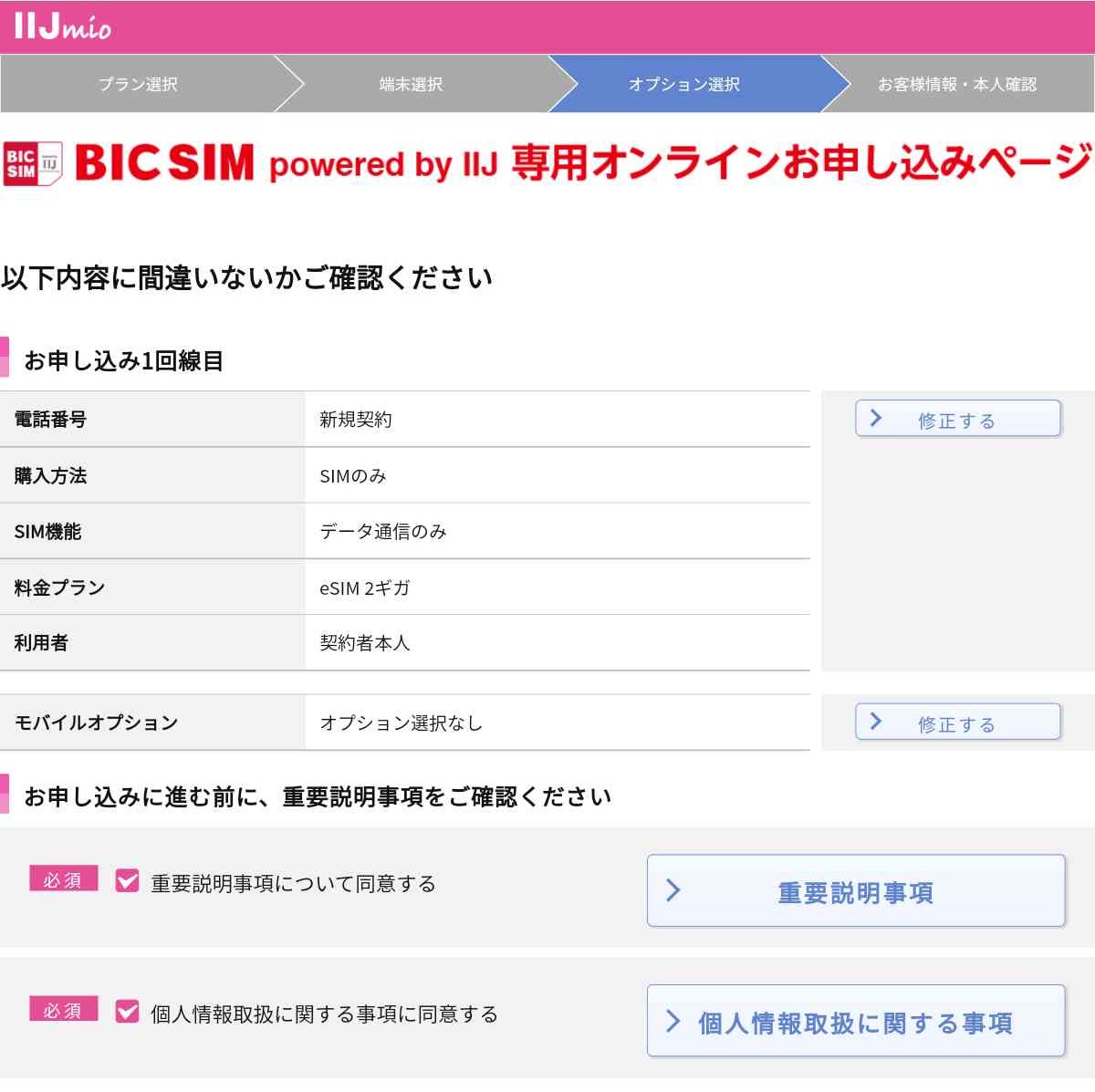The height and width of the screenshot is (1092, 1095).
Task: Click the 新規契約 value
Action: pos(356,420)
